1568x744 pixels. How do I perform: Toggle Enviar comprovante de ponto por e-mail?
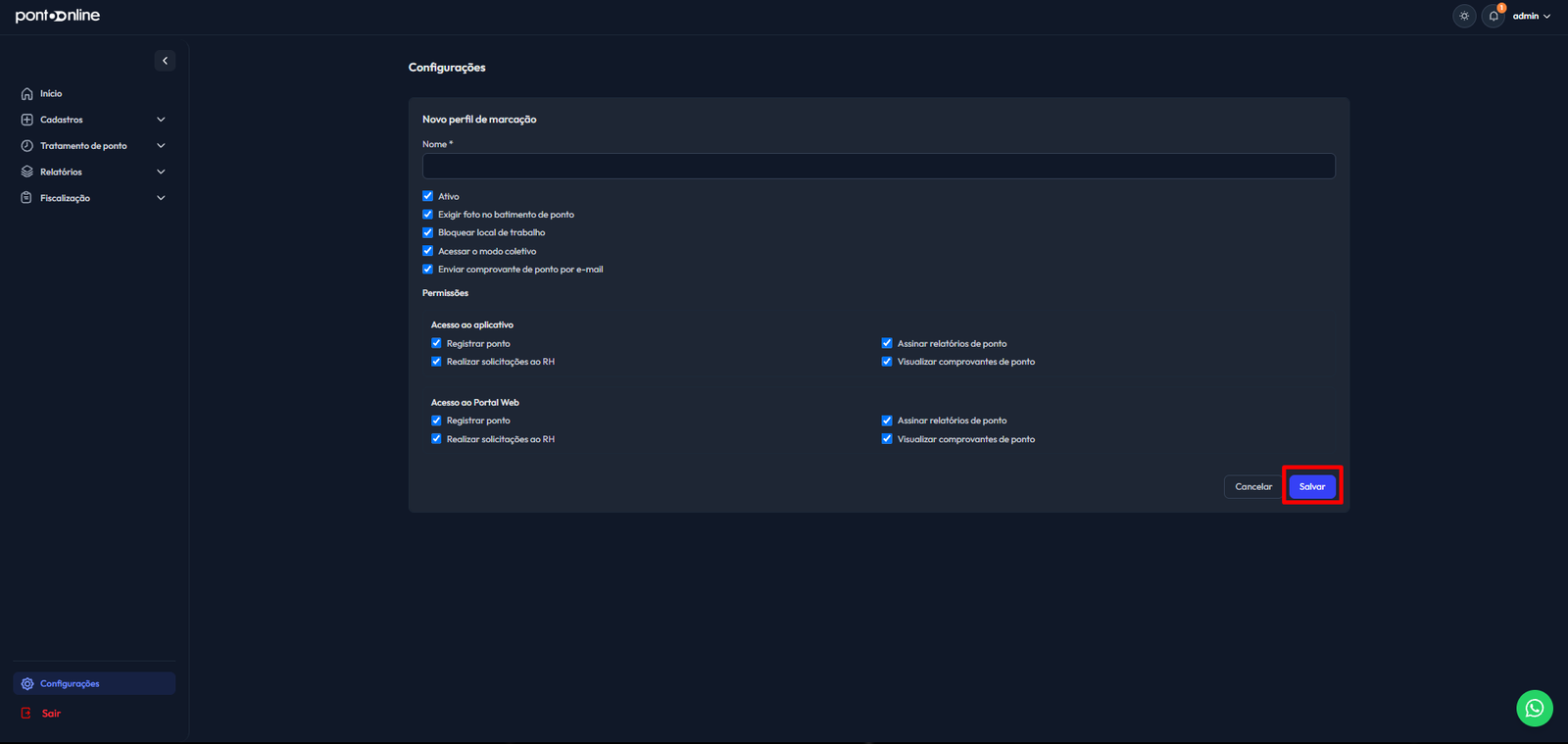pyautogui.click(x=427, y=269)
